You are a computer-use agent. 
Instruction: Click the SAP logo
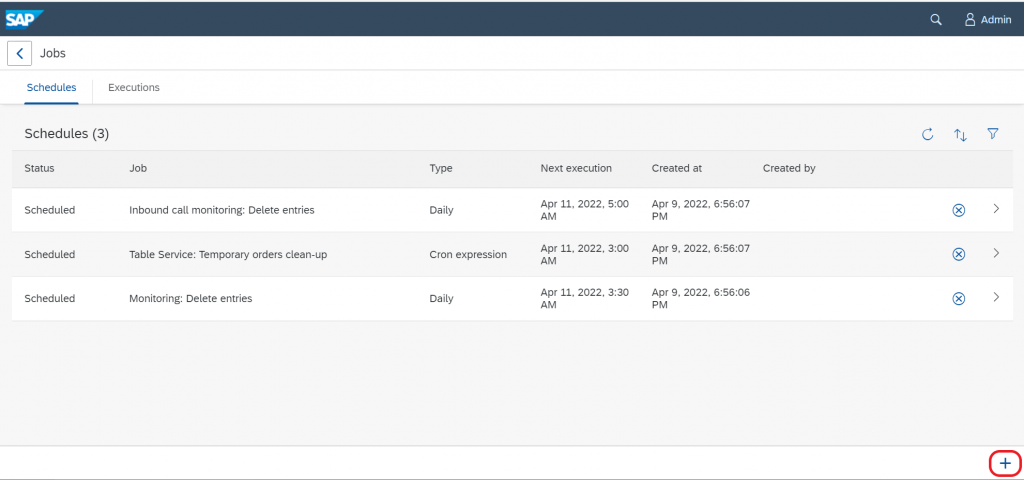click(x=25, y=19)
